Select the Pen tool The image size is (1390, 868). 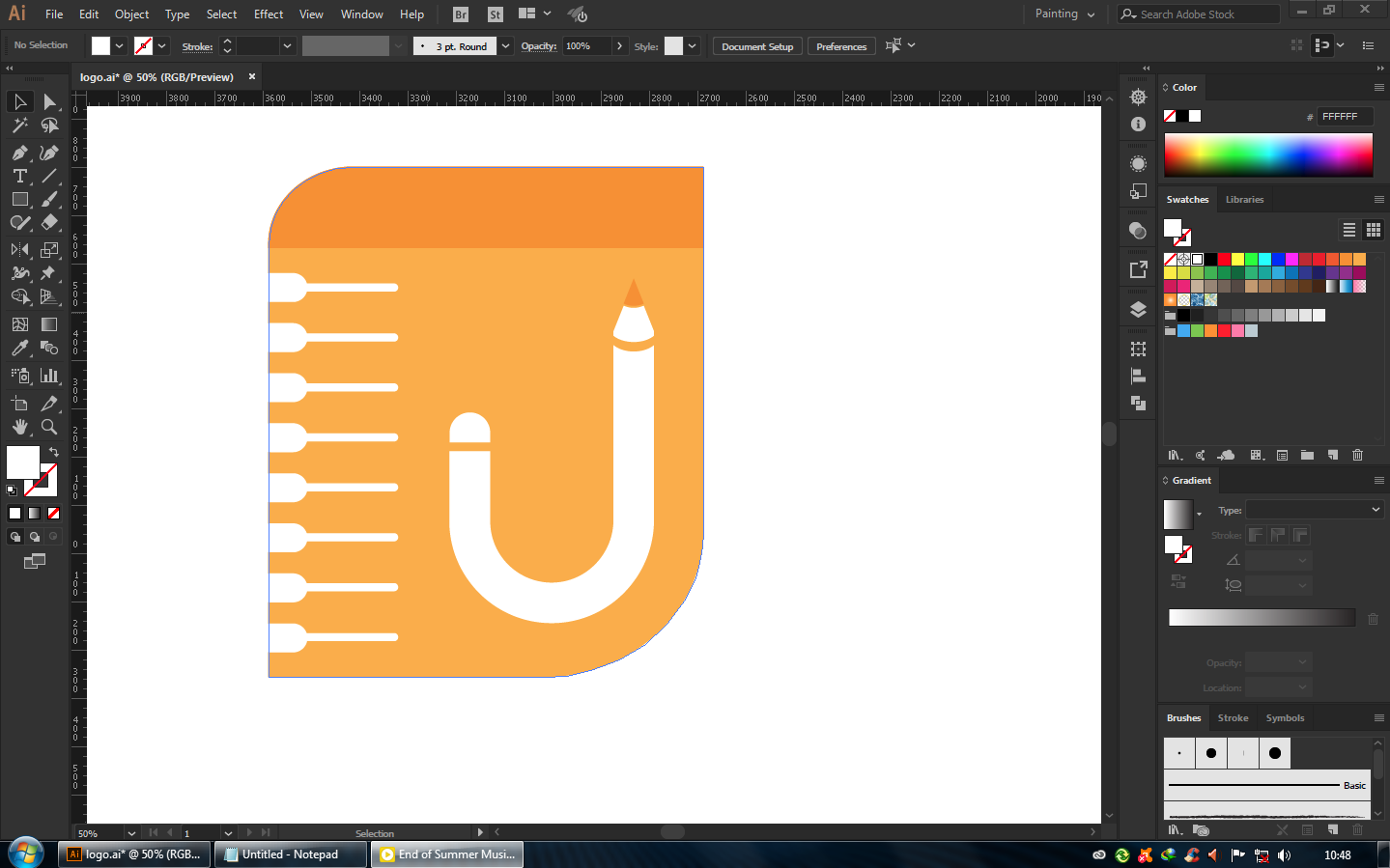click(19, 153)
